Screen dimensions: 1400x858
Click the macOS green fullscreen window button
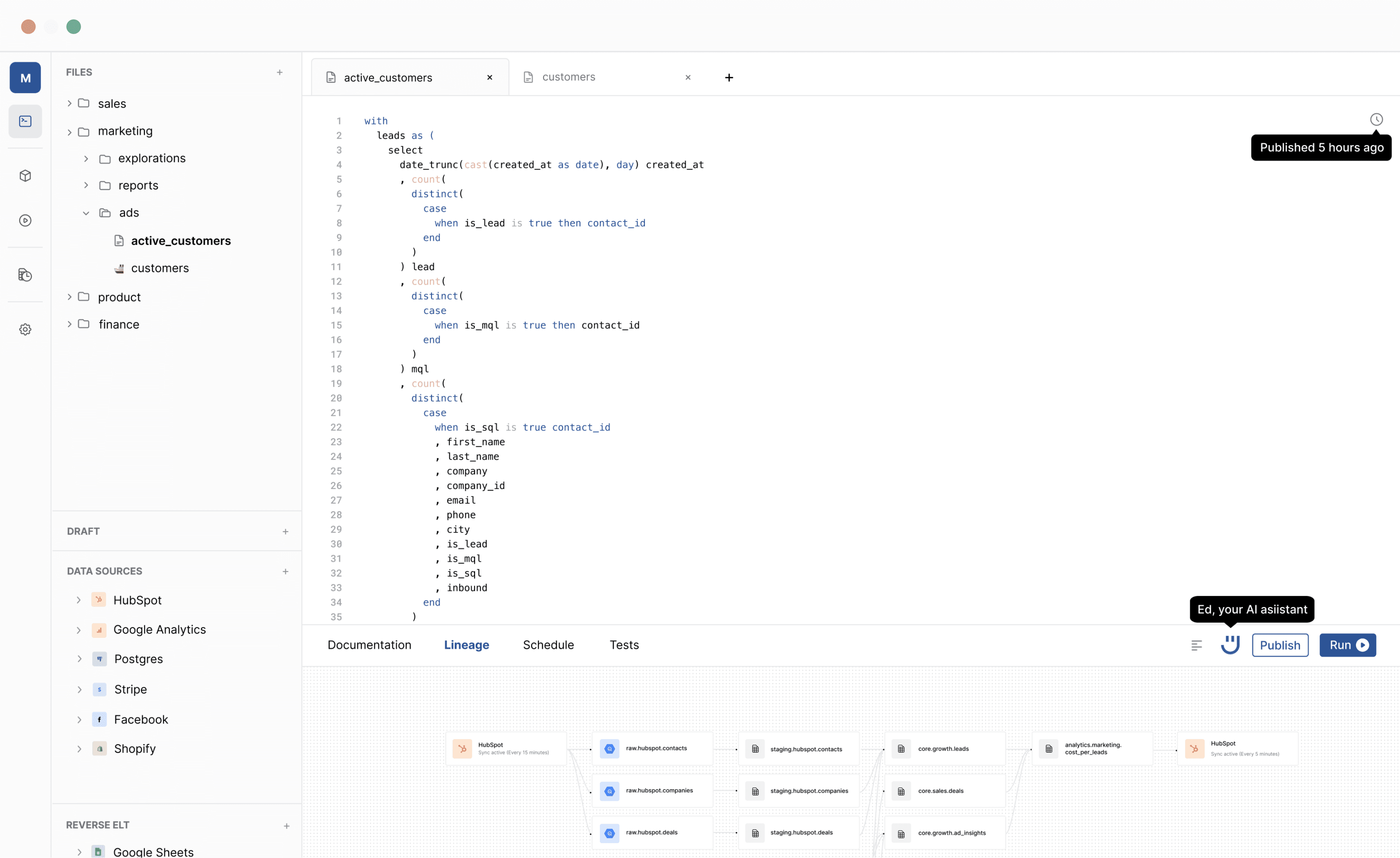click(73, 27)
